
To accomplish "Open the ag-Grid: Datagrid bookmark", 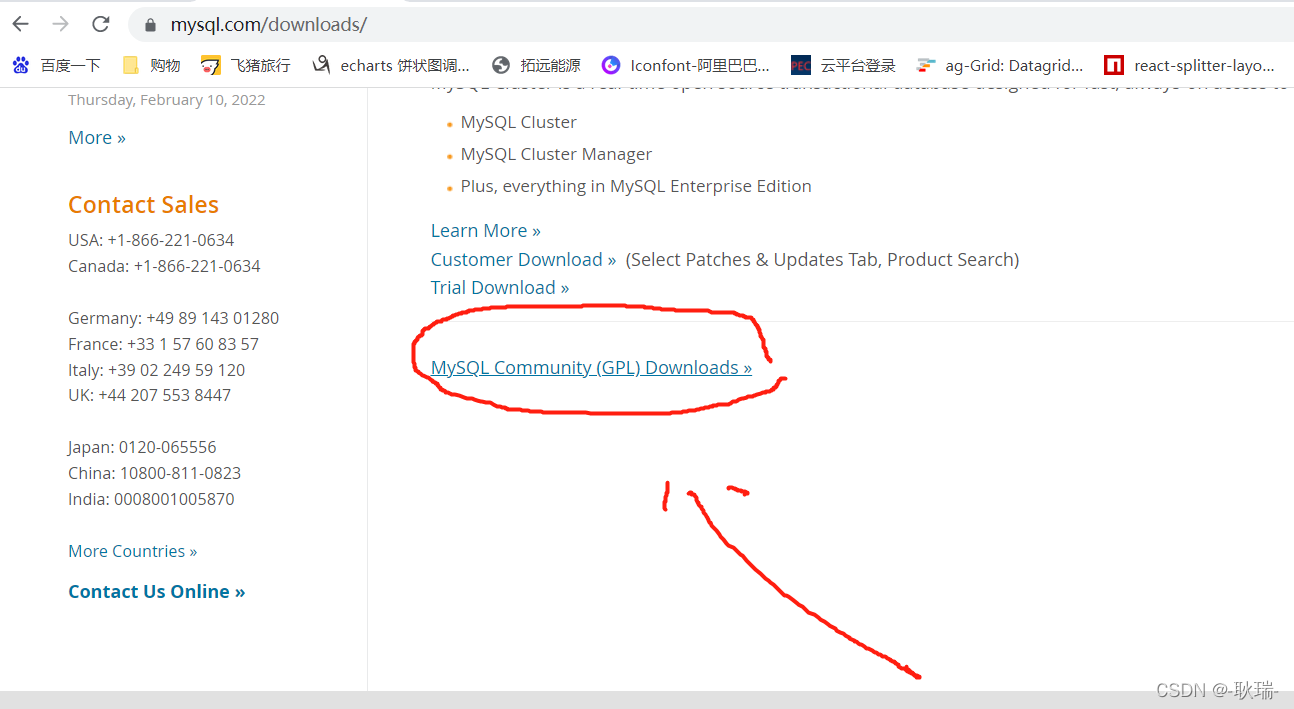I will [998, 64].
